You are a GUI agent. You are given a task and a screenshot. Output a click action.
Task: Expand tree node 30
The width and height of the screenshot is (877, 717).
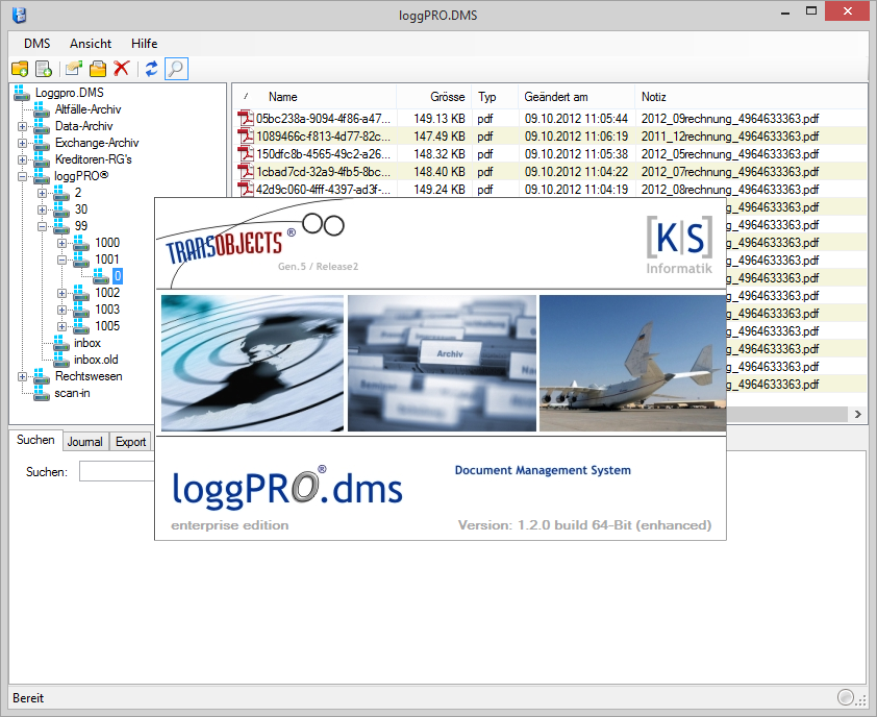pos(42,210)
